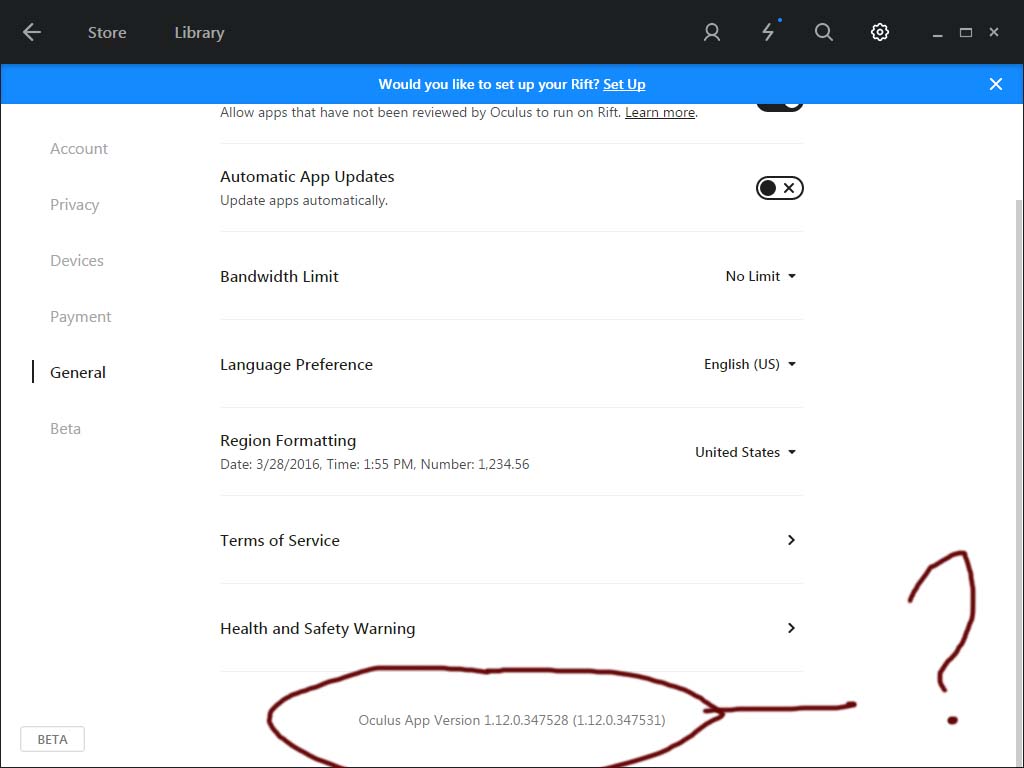The height and width of the screenshot is (768, 1024).
Task: Maximize the Oculus window
Action: pyautogui.click(x=966, y=33)
